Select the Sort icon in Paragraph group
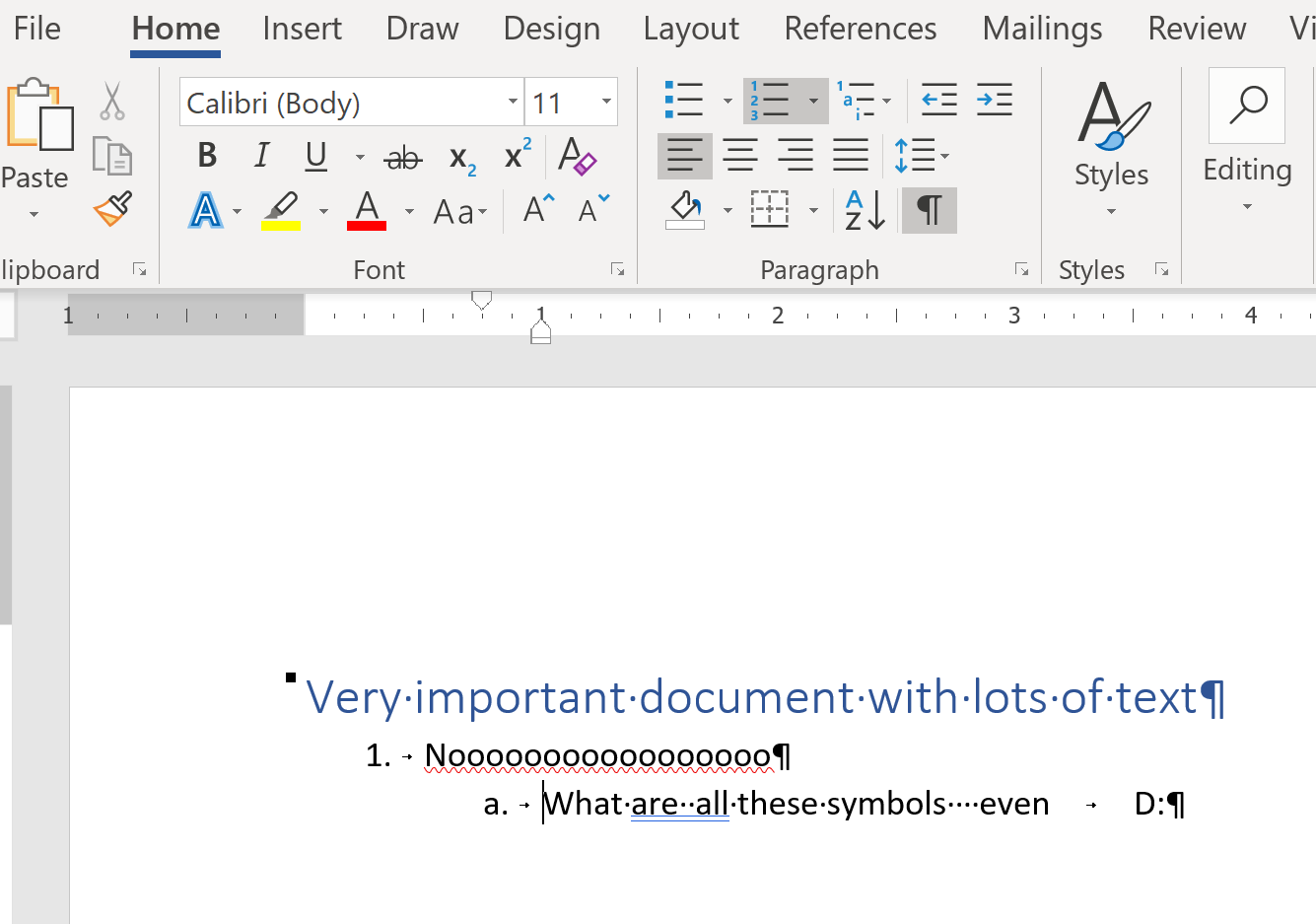Viewport: 1316px width, 924px height. (861, 209)
